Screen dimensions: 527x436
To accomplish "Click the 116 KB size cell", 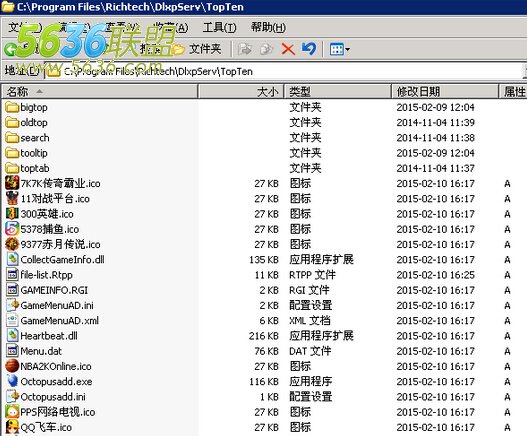I will [x=264, y=382].
